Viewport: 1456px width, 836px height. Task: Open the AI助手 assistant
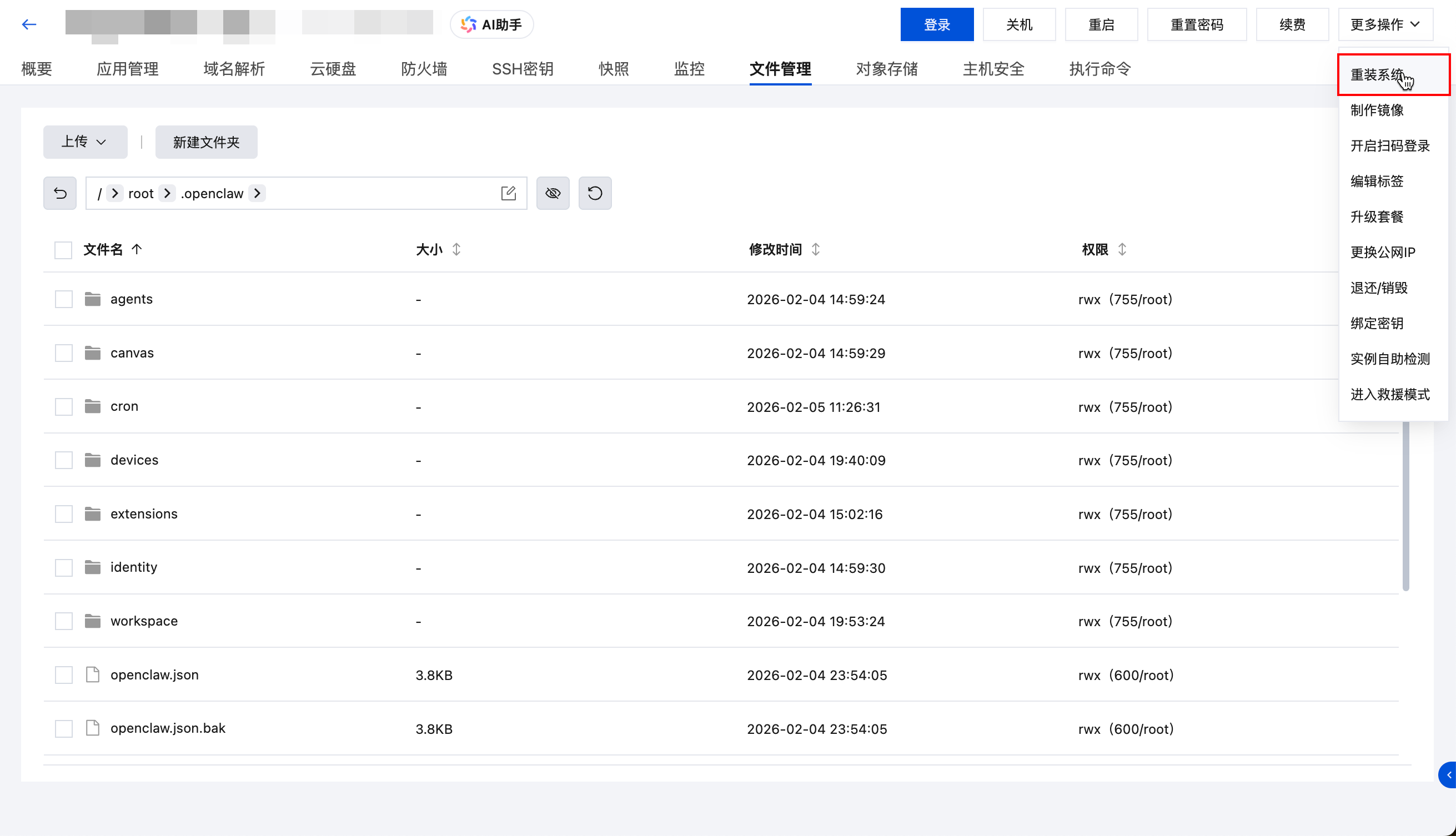pos(491,24)
